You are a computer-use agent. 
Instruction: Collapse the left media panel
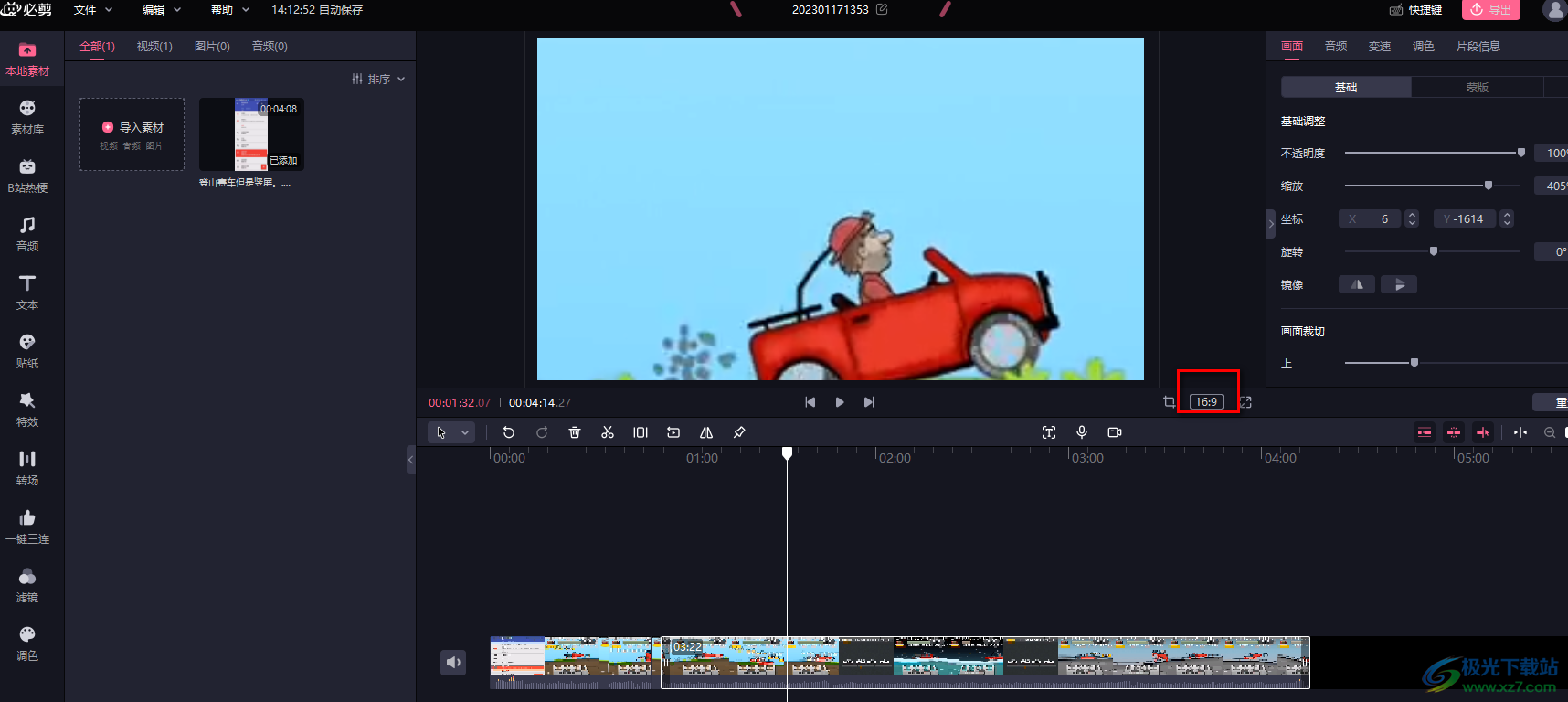tap(411, 460)
